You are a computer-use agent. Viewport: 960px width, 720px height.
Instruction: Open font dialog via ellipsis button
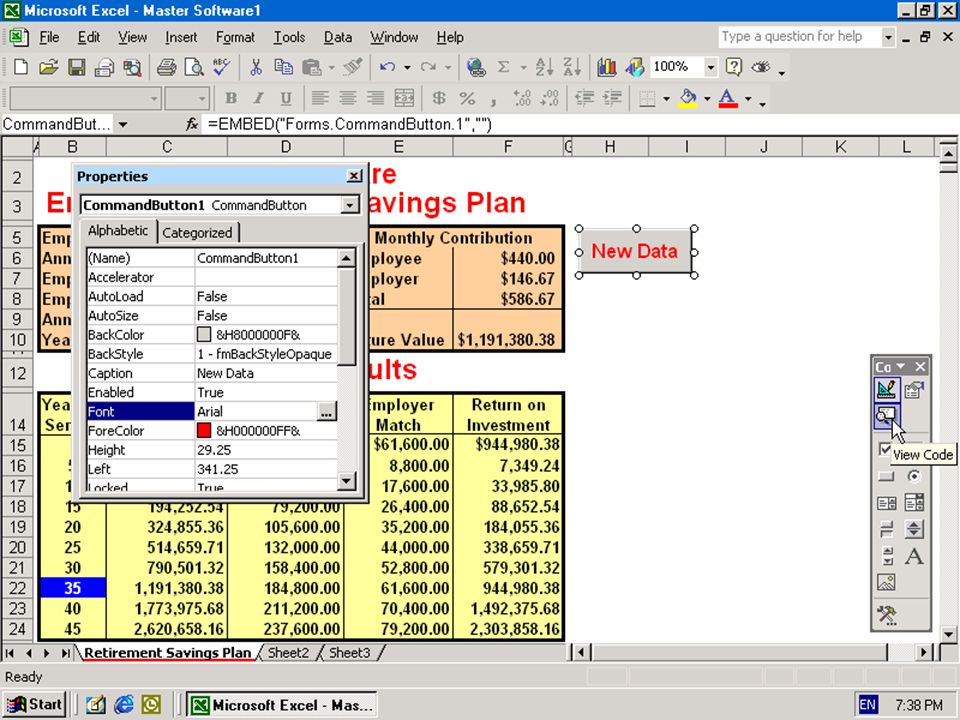coord(326,412)
